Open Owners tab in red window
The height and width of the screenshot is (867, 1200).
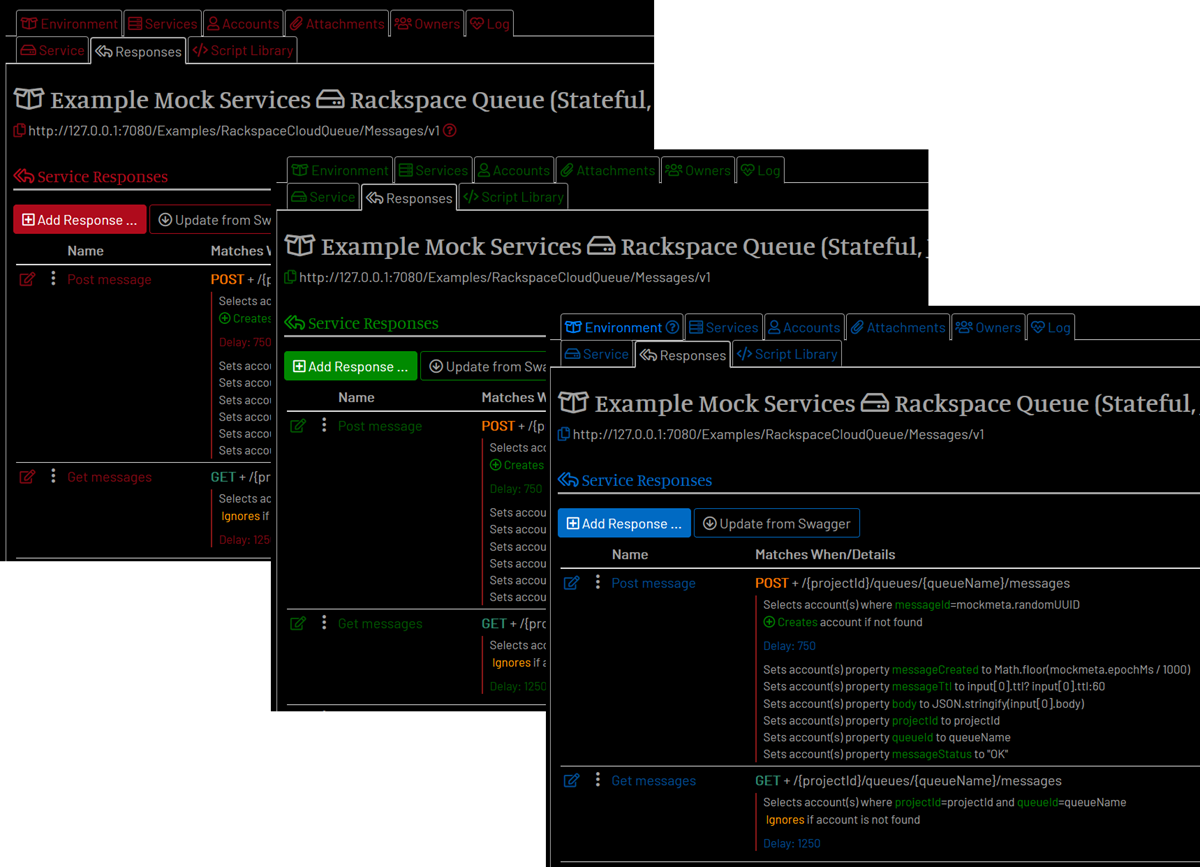pos(427,23)
